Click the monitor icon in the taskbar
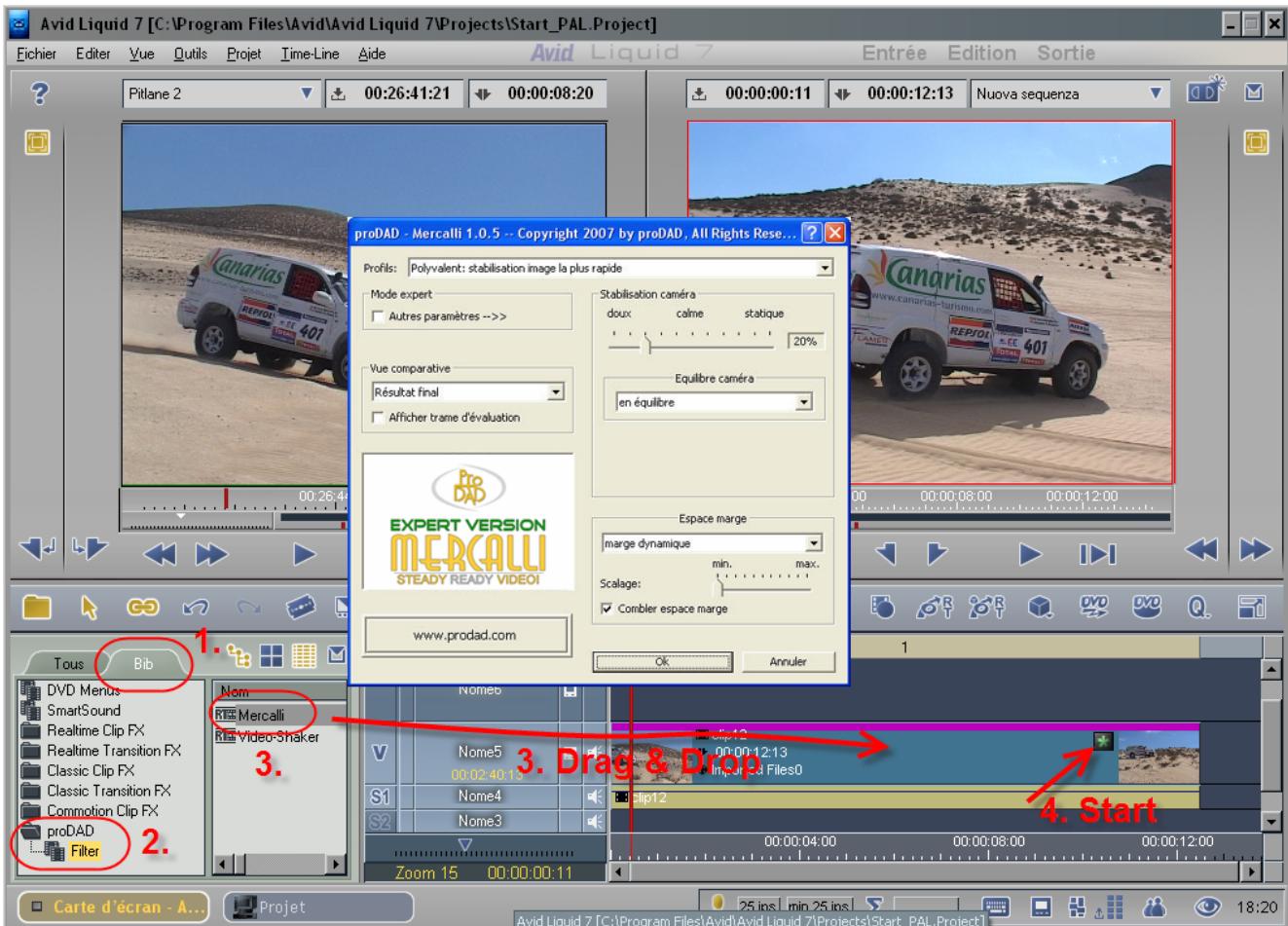Viewport: 1288px width, 926px height. (x=1044, y=907)
